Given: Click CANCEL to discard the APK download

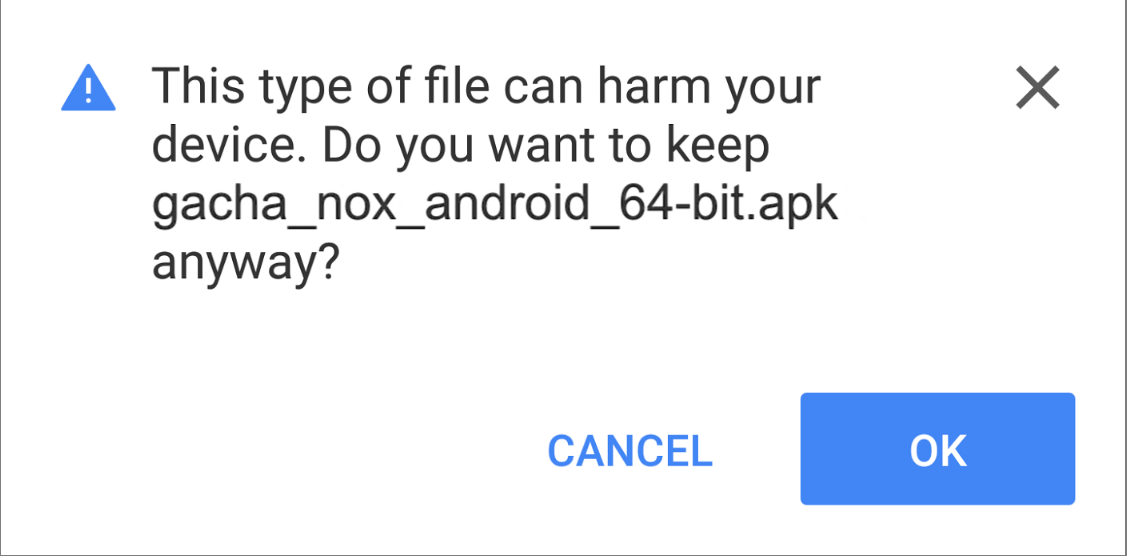Looking at the screenshot, I should click(x=629, y=451).
